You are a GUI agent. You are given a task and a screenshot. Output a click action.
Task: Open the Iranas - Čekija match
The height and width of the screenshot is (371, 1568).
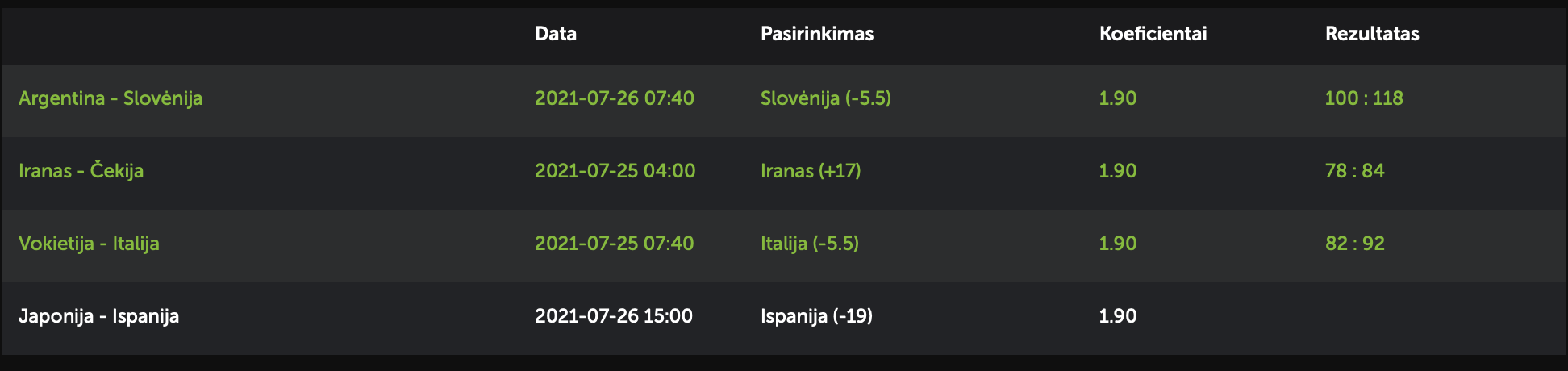click(x=81, y=171)
